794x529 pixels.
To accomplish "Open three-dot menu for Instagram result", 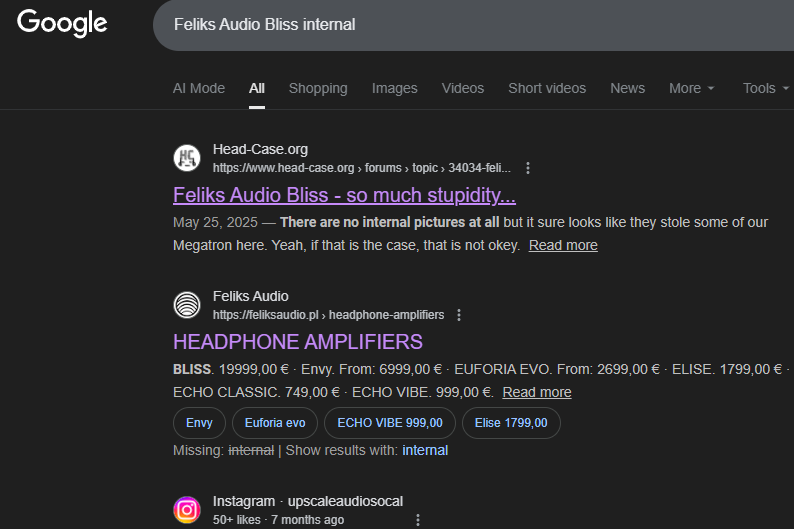I will [x=418, y=520].
